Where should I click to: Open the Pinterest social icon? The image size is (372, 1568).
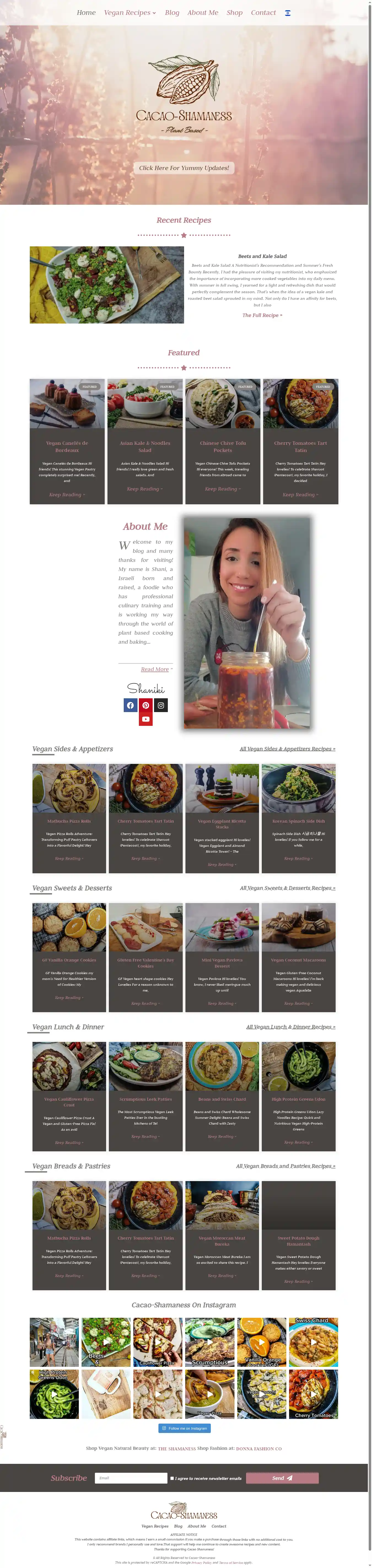coord(145,705)
